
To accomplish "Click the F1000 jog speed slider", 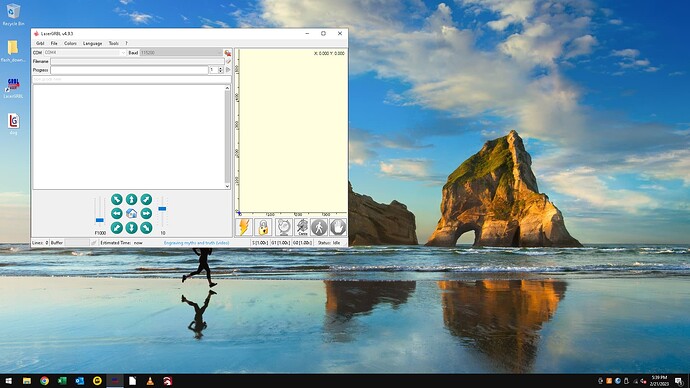I will point(99,212).
